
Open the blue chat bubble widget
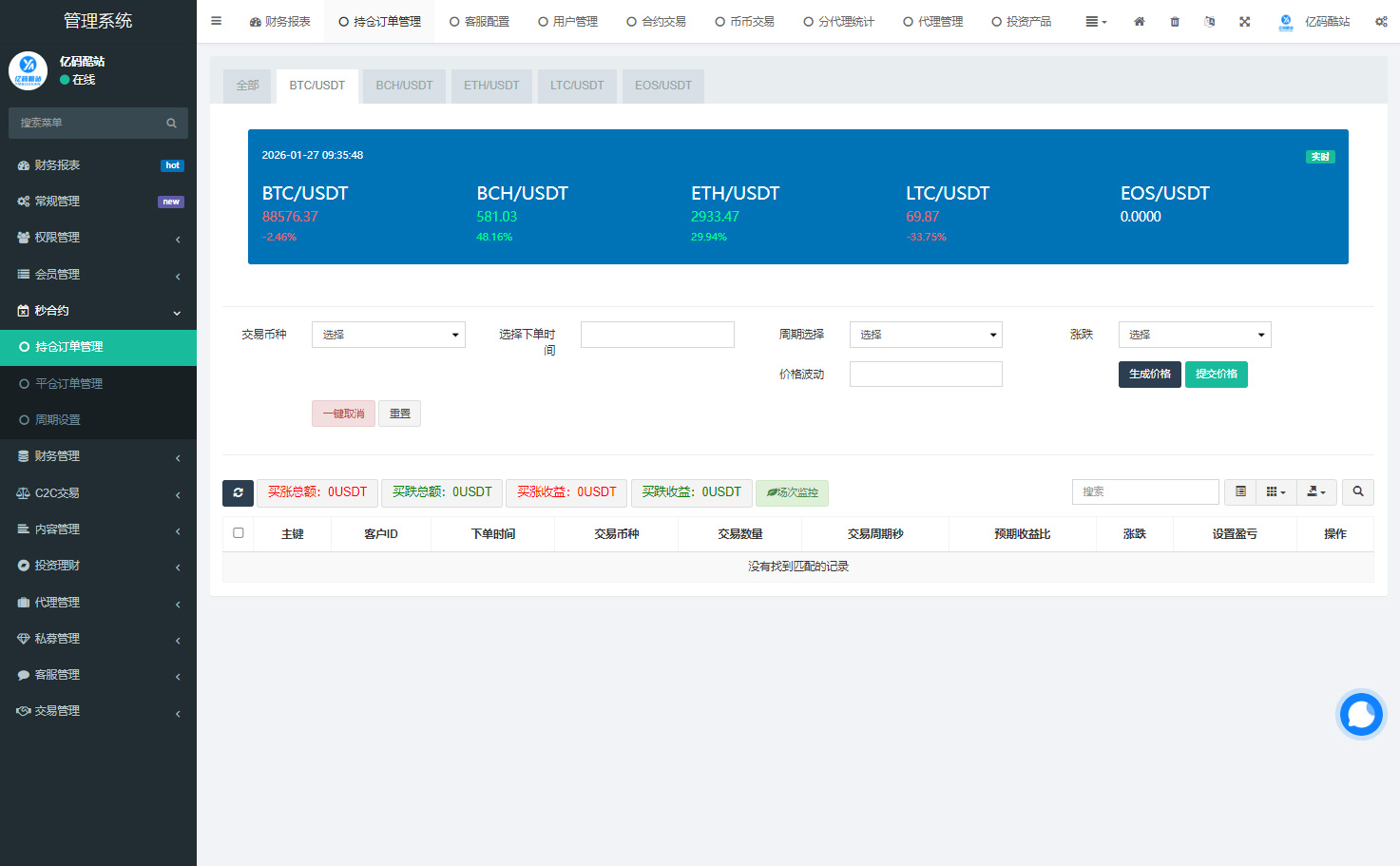(1360, 715)
